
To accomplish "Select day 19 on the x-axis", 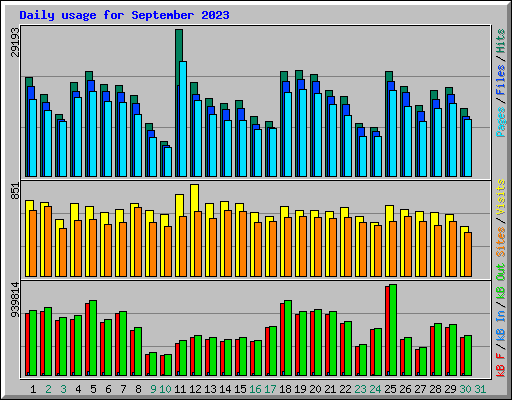I will (x=300, y=389).
